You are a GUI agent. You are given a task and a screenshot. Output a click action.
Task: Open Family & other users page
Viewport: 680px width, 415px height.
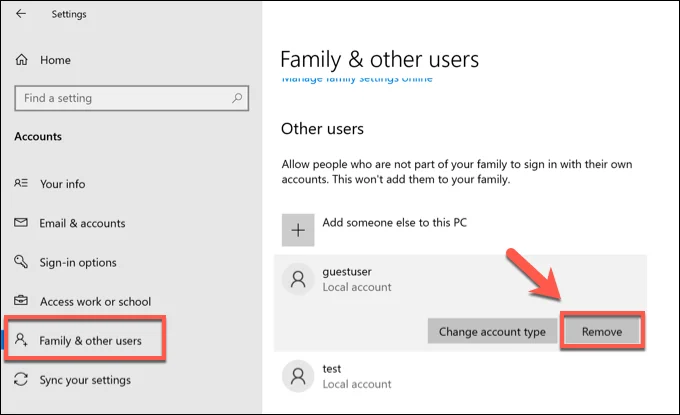(90, 341)
